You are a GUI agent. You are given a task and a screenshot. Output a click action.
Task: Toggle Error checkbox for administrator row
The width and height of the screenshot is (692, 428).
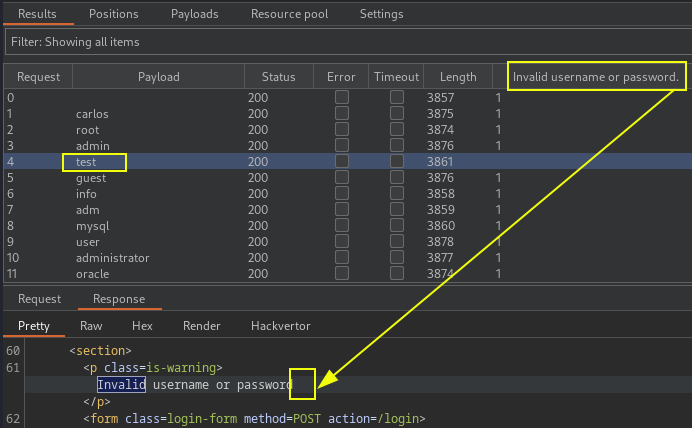(x=342, y=257)
